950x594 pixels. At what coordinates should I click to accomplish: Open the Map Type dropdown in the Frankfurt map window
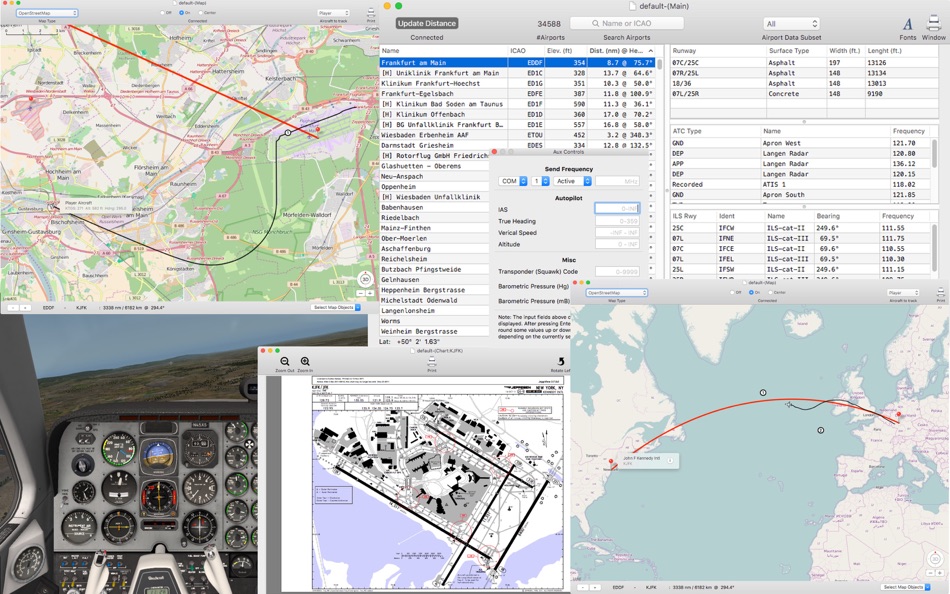tap(47, 13)
